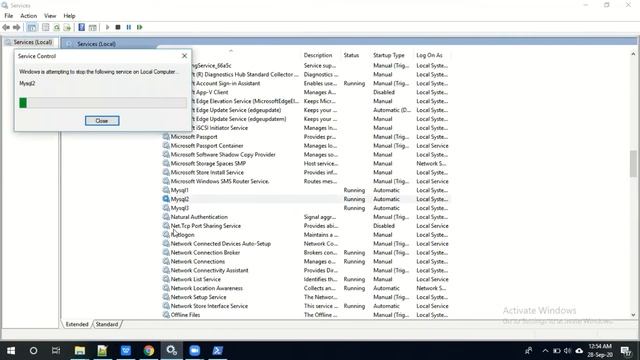Click the Back arrow in the toolbar

click(x=6, y=27)
